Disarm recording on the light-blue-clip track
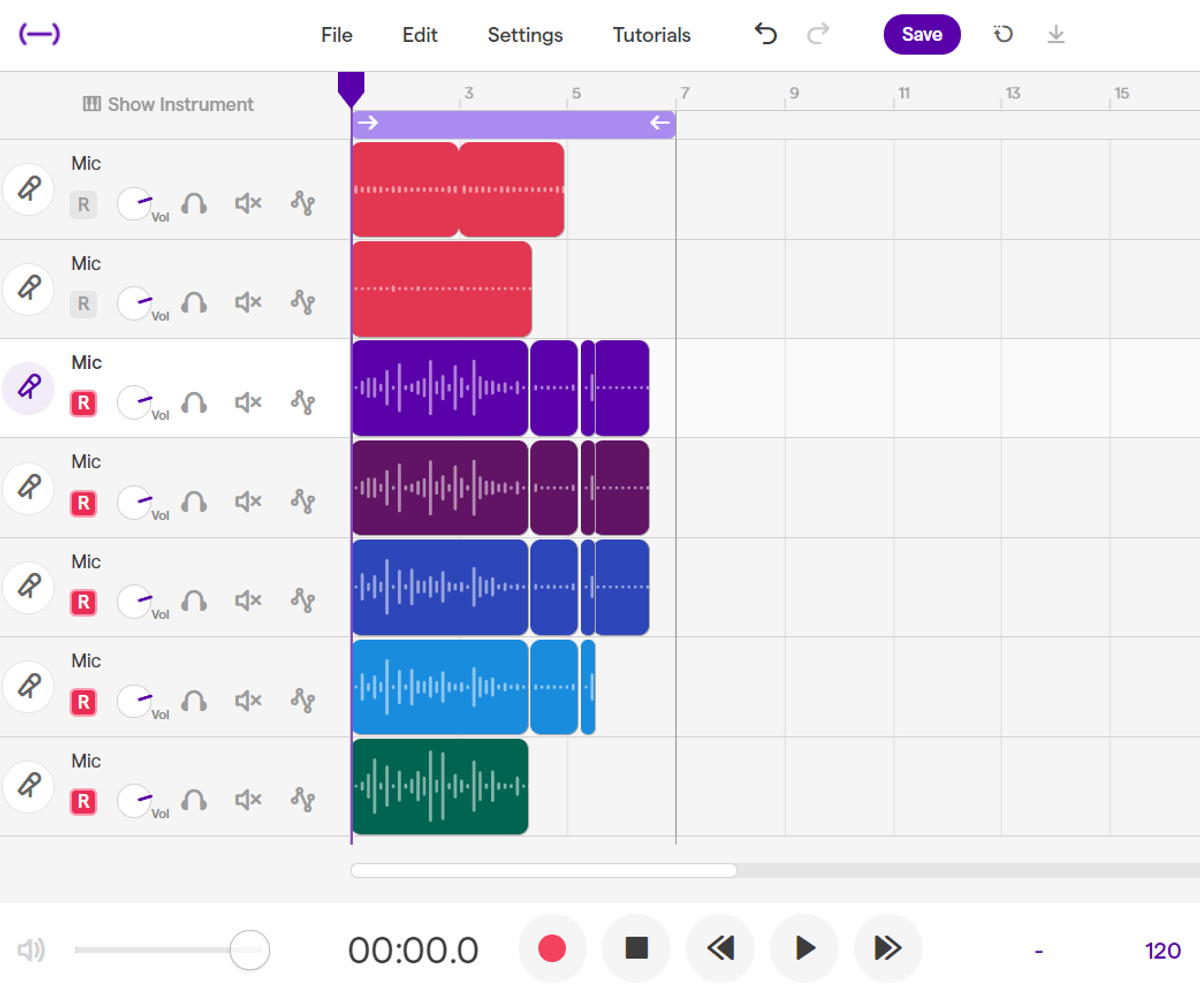This screenshot has height=986, width=1200. pyautogui.click(x=83, y=701)
